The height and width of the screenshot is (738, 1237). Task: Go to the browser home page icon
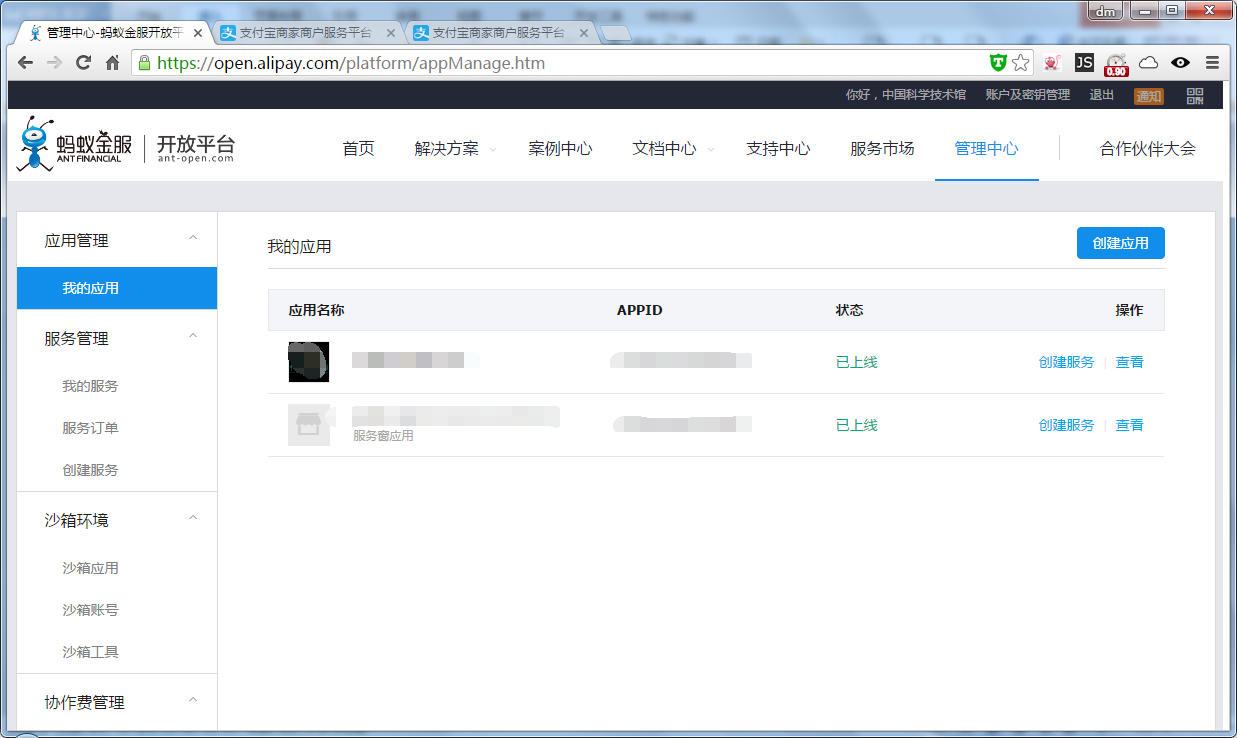click(113, 62)
